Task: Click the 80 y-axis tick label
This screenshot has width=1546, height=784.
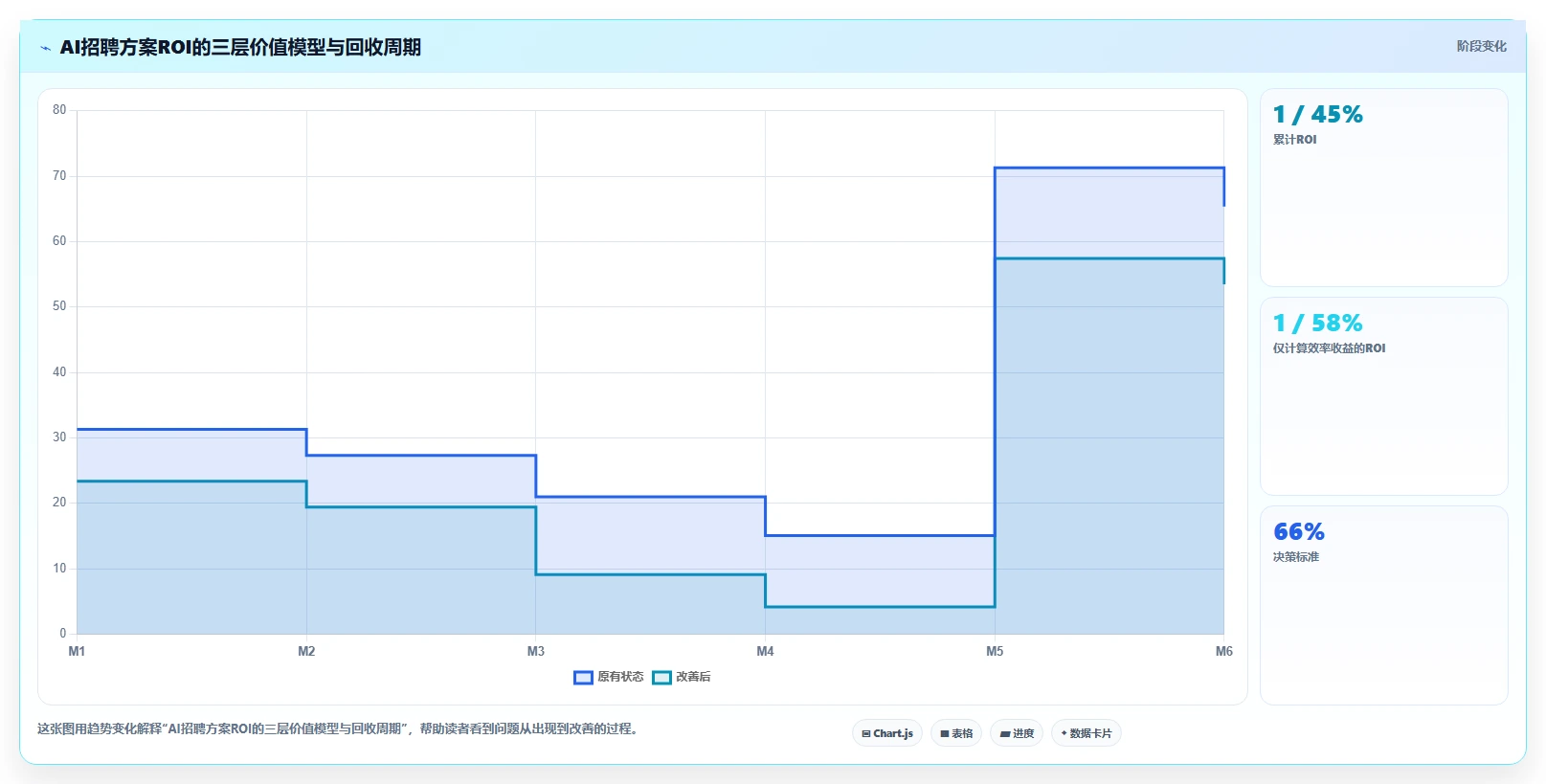Action: tap(59, 110)
